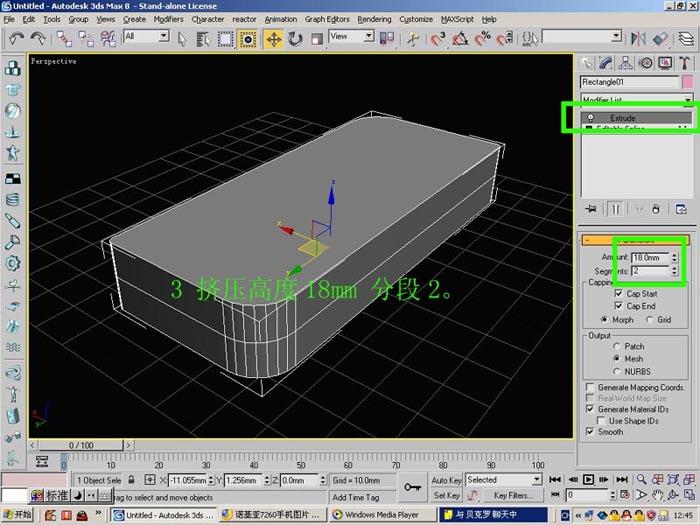Click the X coordinate spinner arrows
Image resolution: width=700 pixels, height=525 pixels.
(x=211, y=480)
